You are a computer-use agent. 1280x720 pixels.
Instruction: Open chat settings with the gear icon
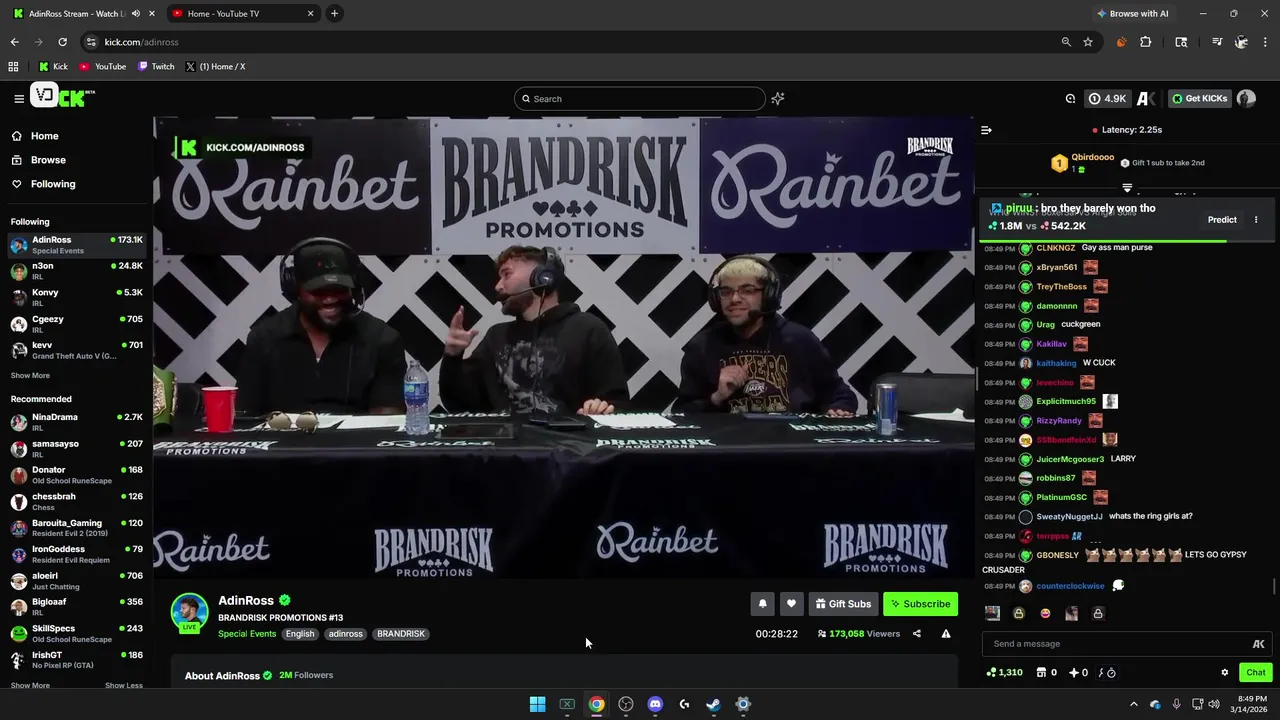[1224, 673]
